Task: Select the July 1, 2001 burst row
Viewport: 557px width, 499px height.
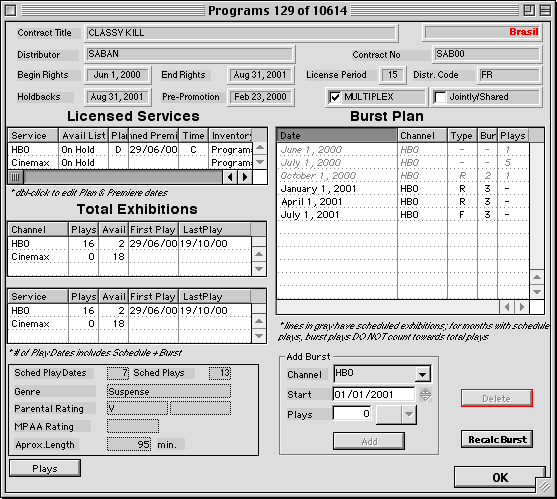Action: point(403,215)
